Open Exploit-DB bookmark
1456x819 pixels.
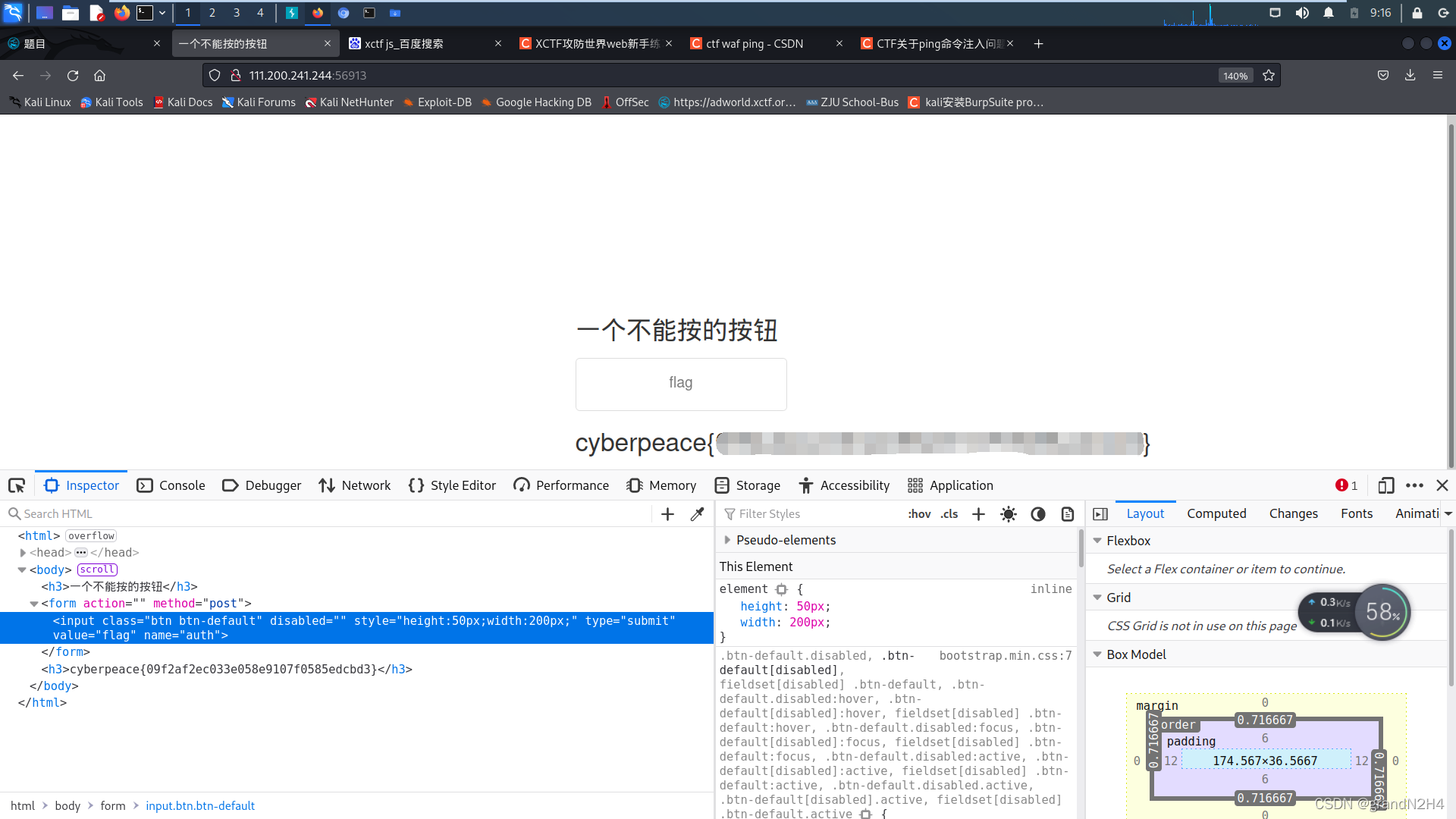click(x=438, y=102)
